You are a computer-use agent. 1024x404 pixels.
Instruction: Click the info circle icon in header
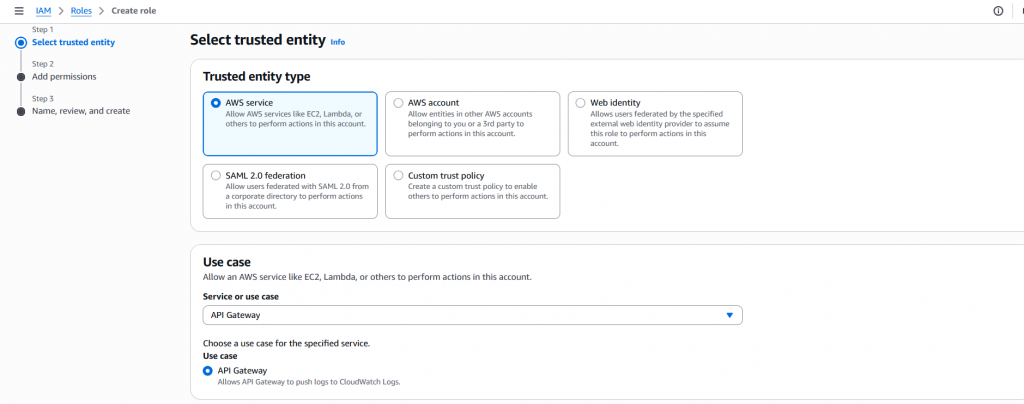click(998, 11)
